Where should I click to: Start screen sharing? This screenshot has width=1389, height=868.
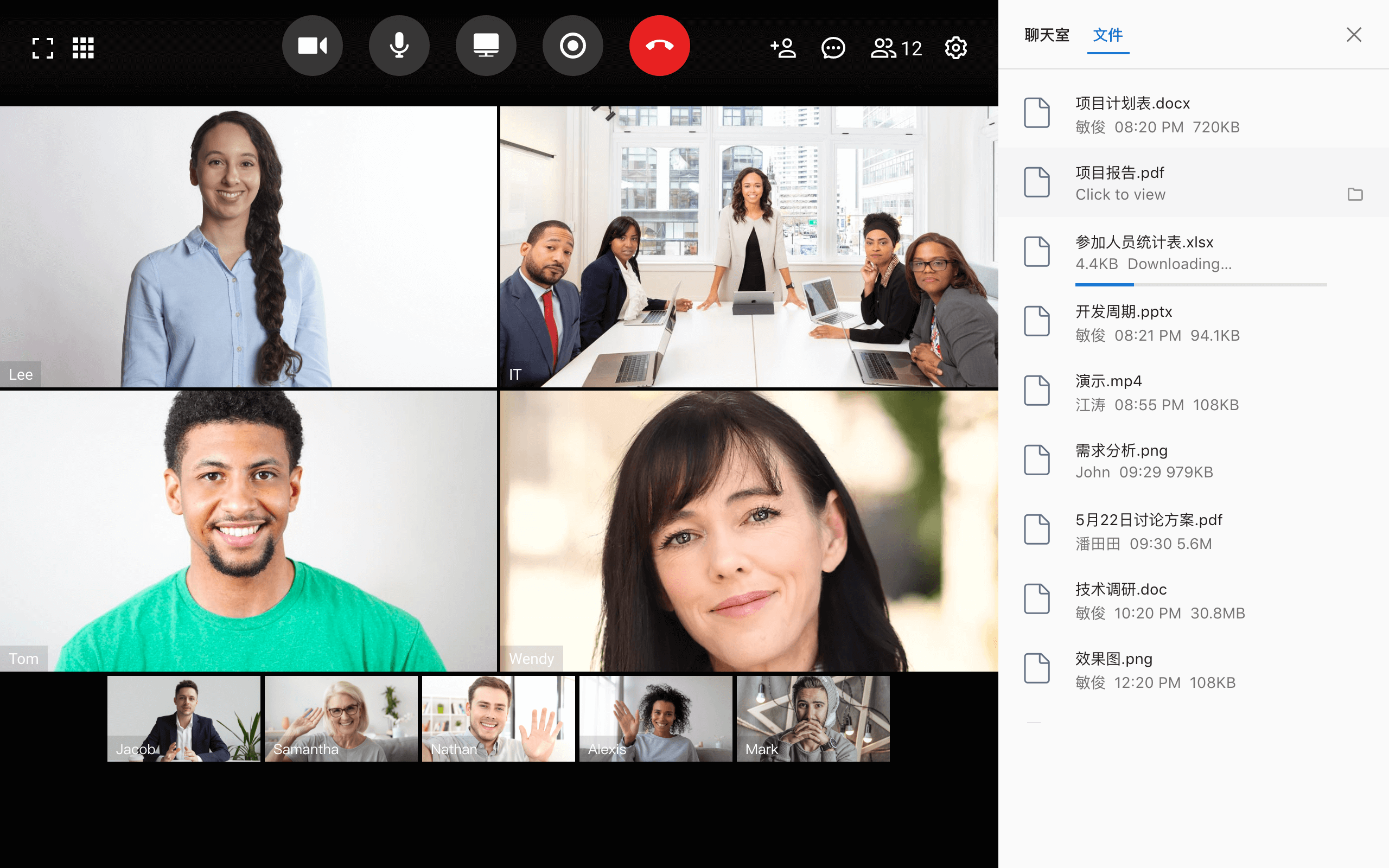[x=486, y=46]
